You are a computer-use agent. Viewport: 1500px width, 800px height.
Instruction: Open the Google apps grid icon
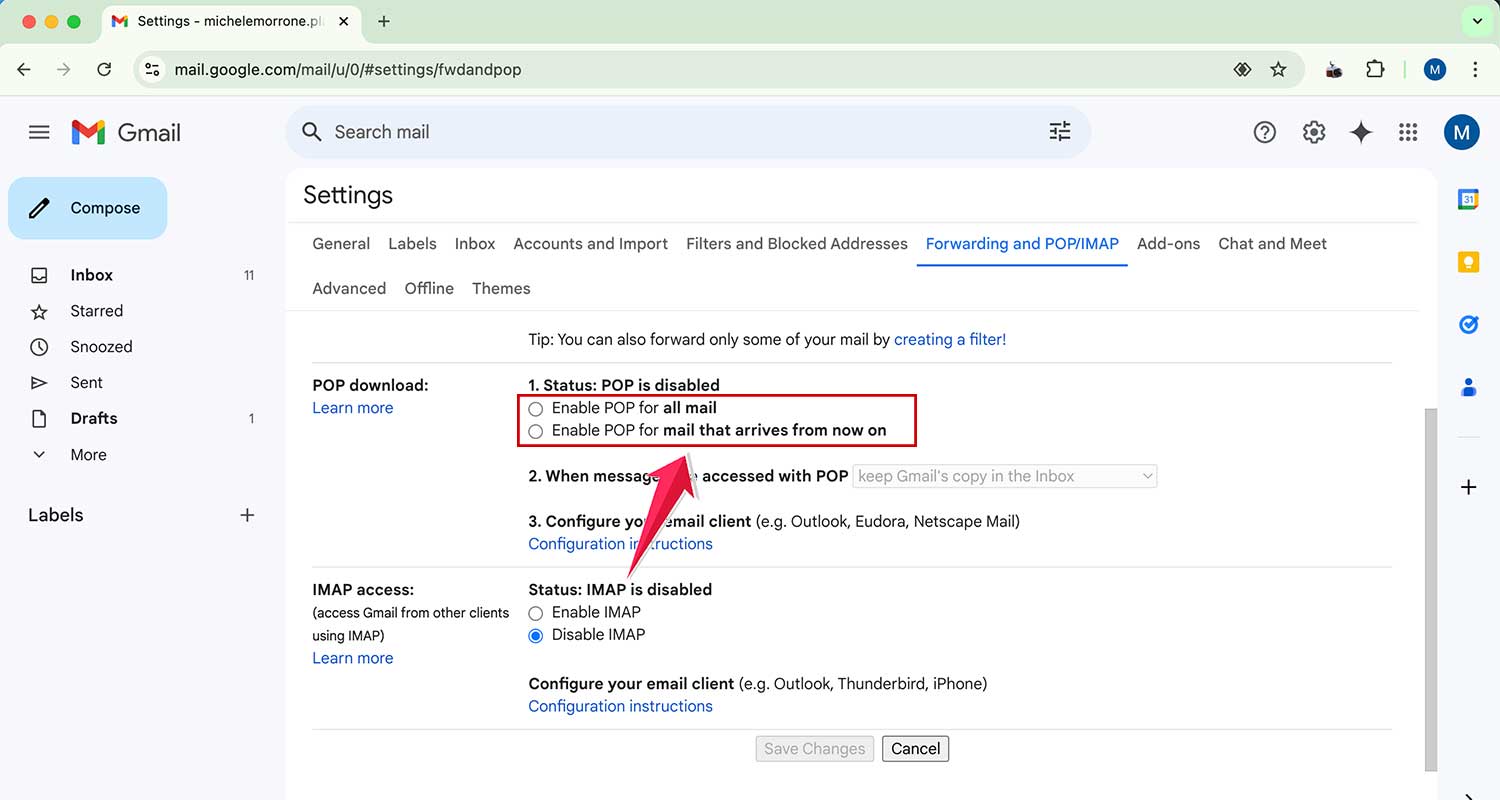pyautogui.click(x=1408, y=131)
